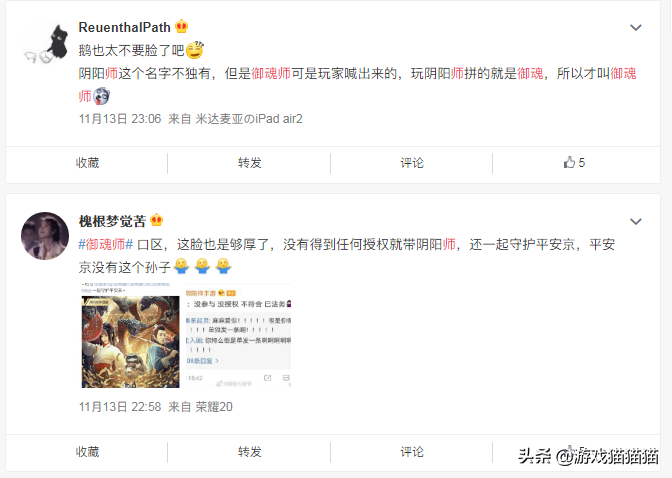Screen dimensions: 672x478
Task: Click 收藏 under the second post
Action: coord(87,452)
